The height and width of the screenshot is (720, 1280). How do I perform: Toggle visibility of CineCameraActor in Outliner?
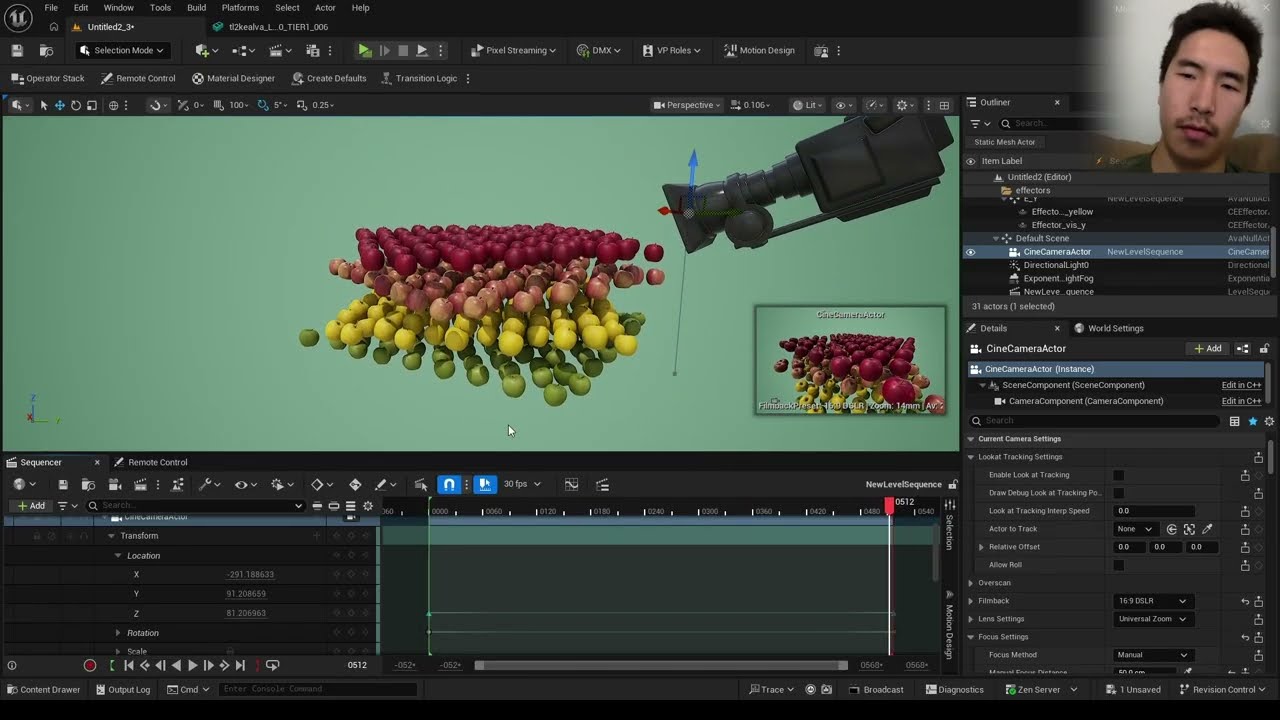click(x=970, y=252)
